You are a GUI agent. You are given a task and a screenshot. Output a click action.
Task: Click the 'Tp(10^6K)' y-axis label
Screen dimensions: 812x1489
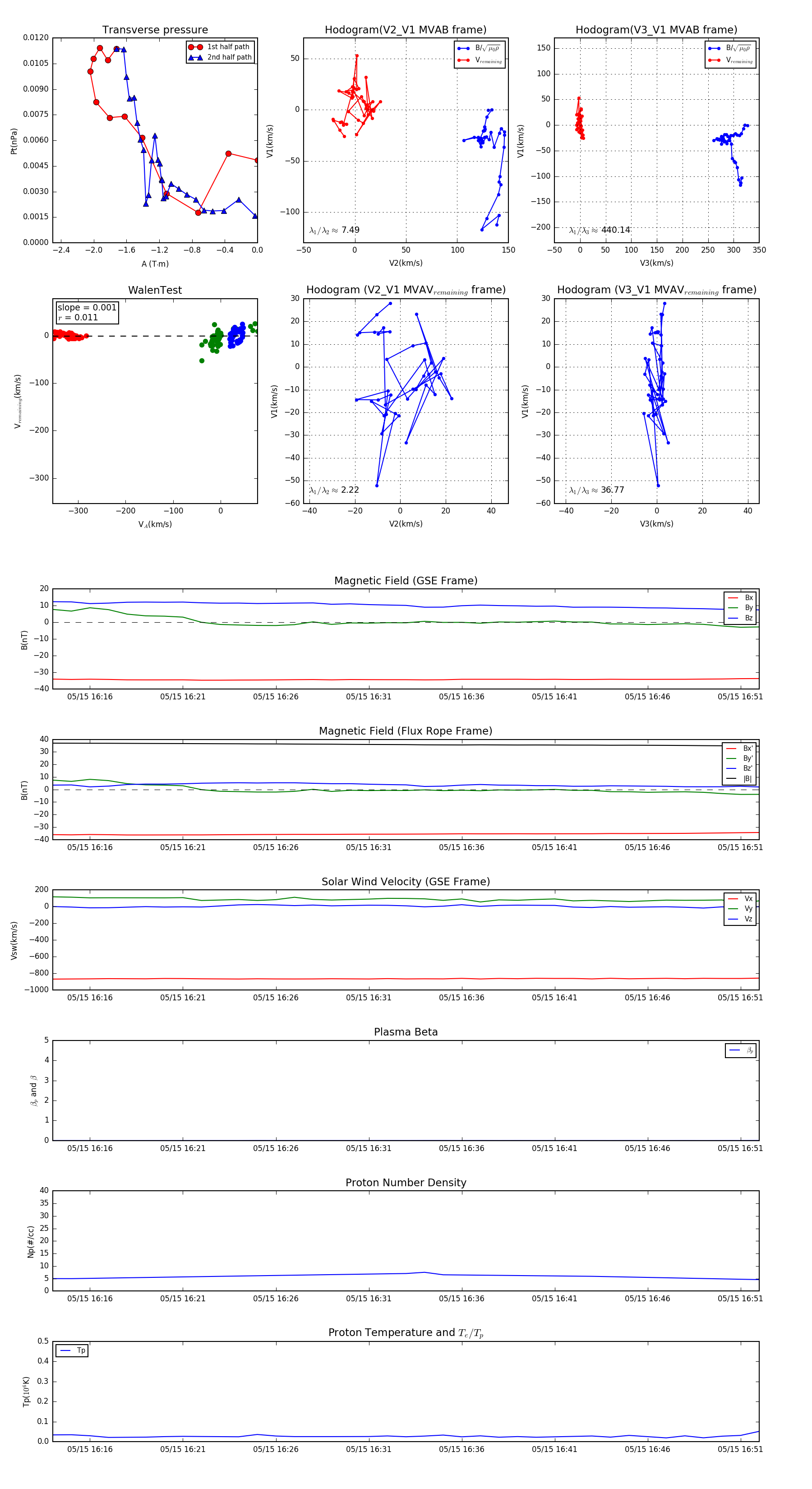pos(26,1392)
